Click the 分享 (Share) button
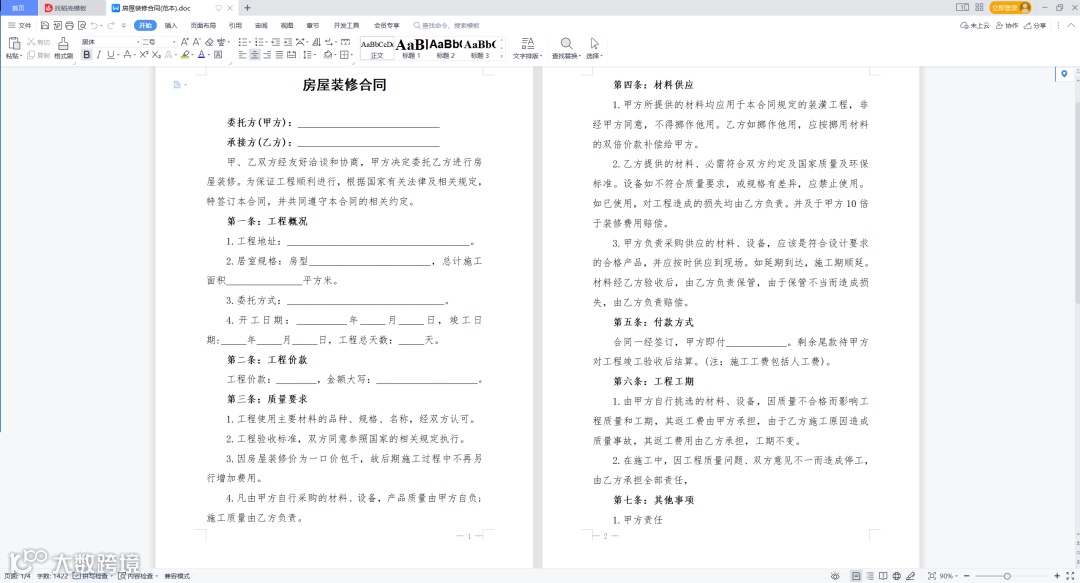1080x583 pixels. (x=1035, y=25)
